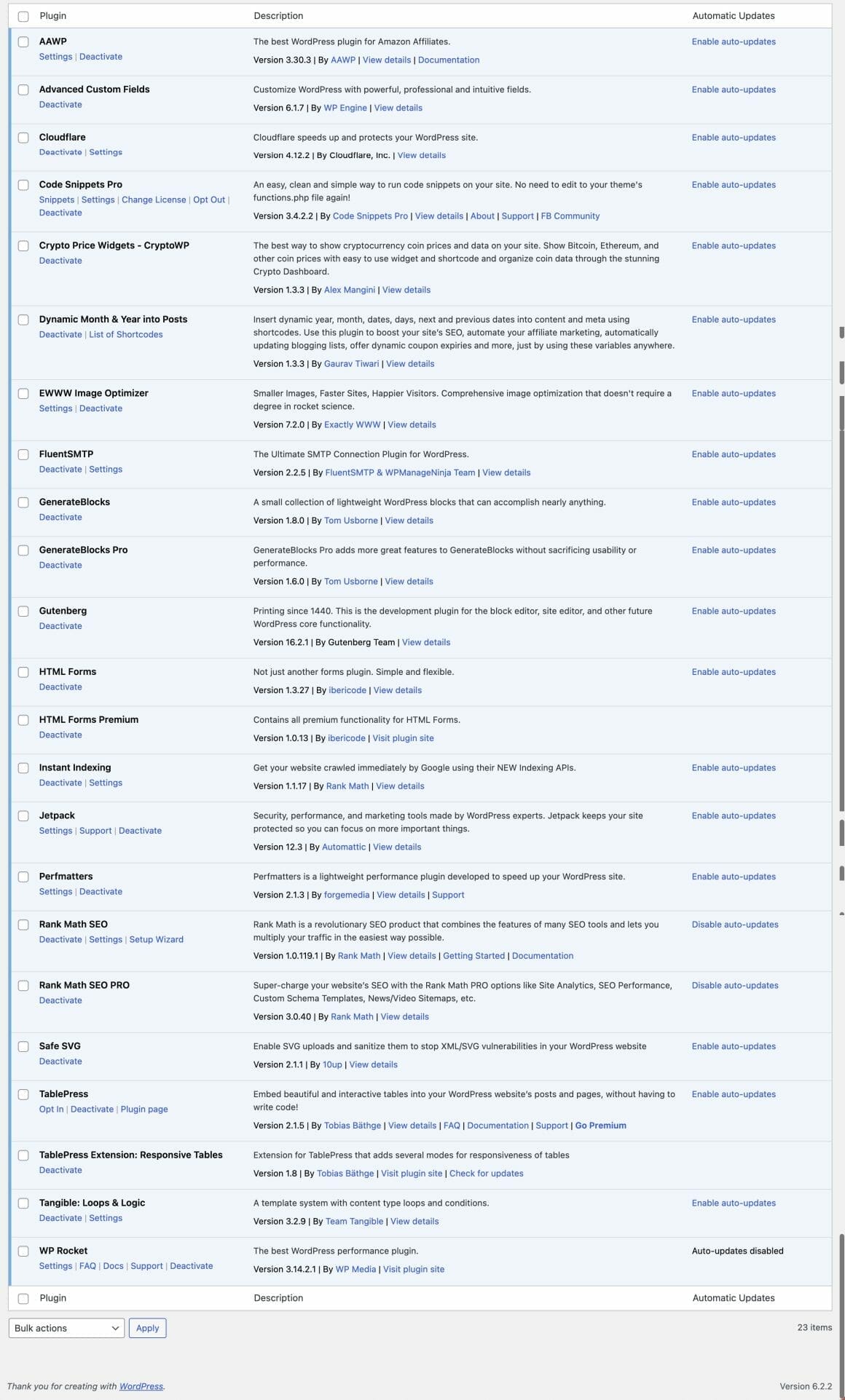Disable auto-updates for Rank Math SEO PRO
The height and width of the screenshot is (1400, 845).
(735, 985)
